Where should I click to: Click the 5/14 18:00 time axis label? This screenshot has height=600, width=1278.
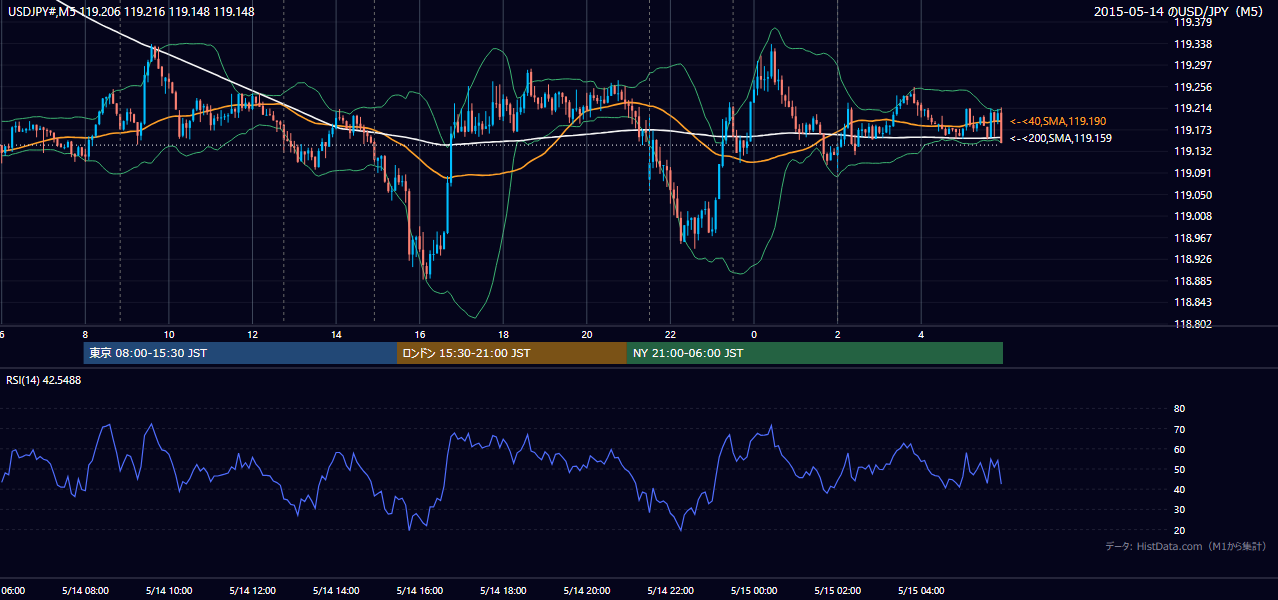pos(503,590)
